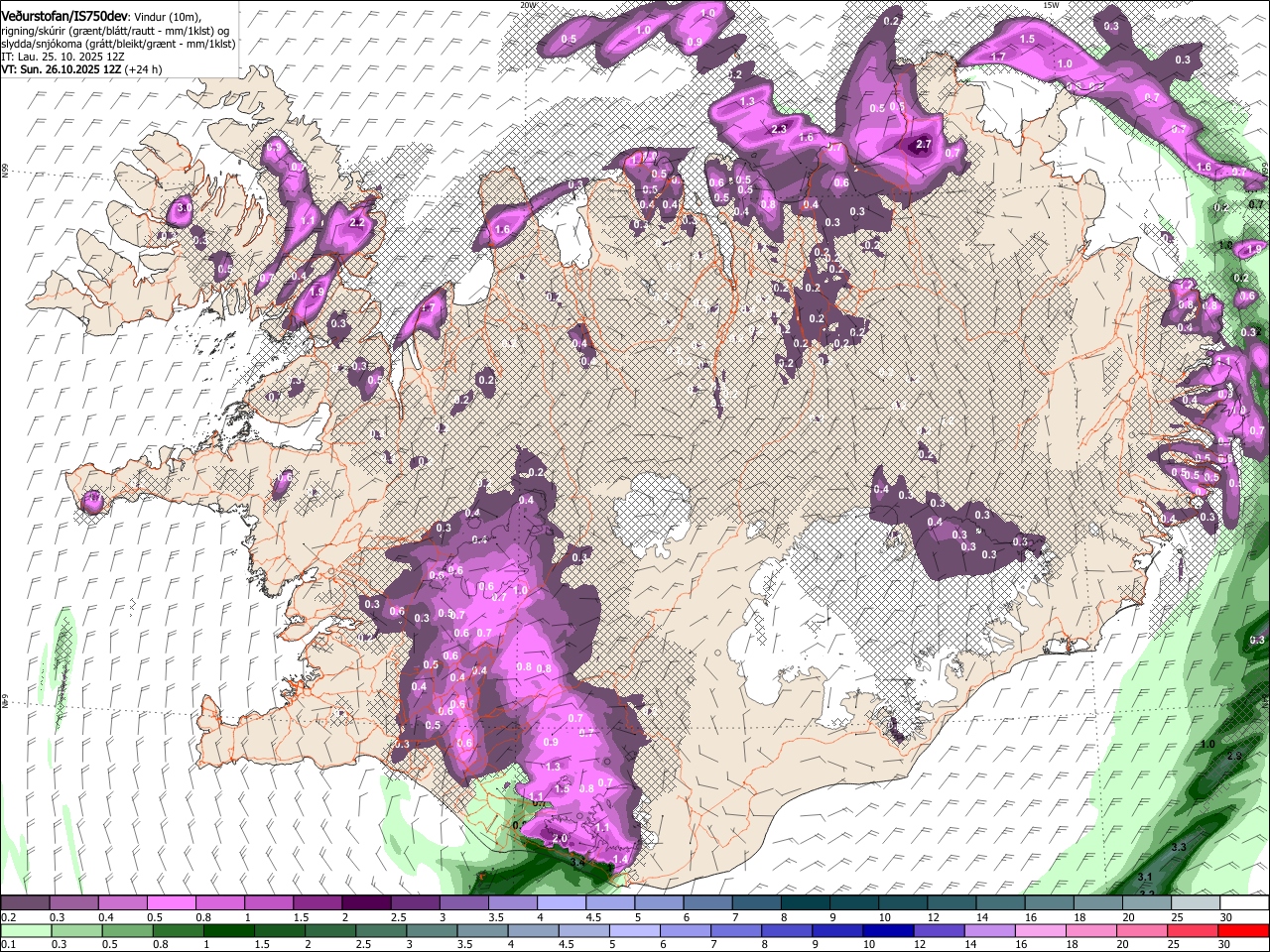Click the 'VT: Sun. 26.10.2025 12Z (+24 h)' line
This screenshot has height=952, width=1270.
point(81,69)
